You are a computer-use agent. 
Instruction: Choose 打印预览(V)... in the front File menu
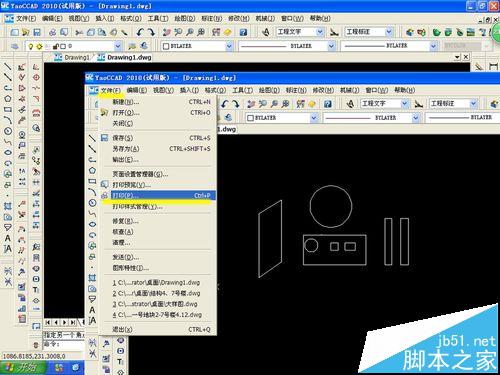click(x=158, y=185)
